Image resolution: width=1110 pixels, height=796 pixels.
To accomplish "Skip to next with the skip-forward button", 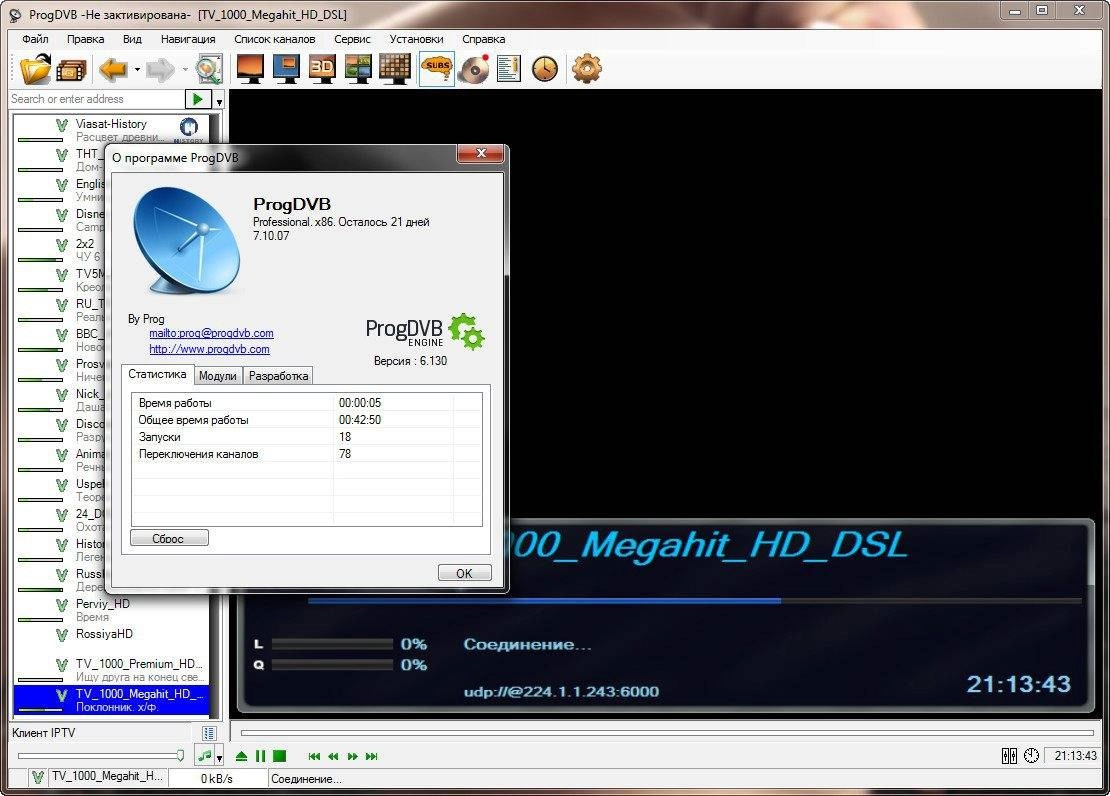I will click(372, 756).
